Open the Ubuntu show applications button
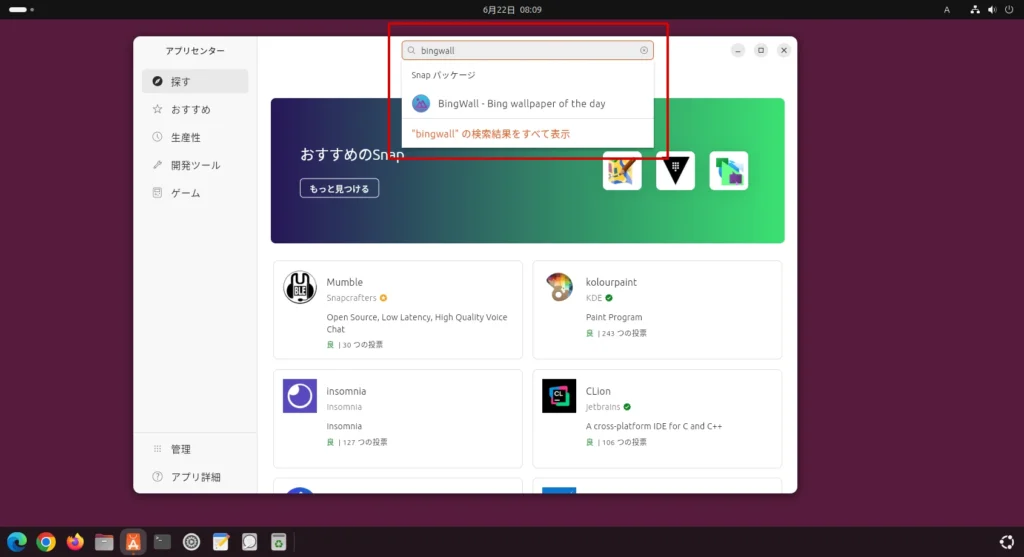 coord(1006,542)
